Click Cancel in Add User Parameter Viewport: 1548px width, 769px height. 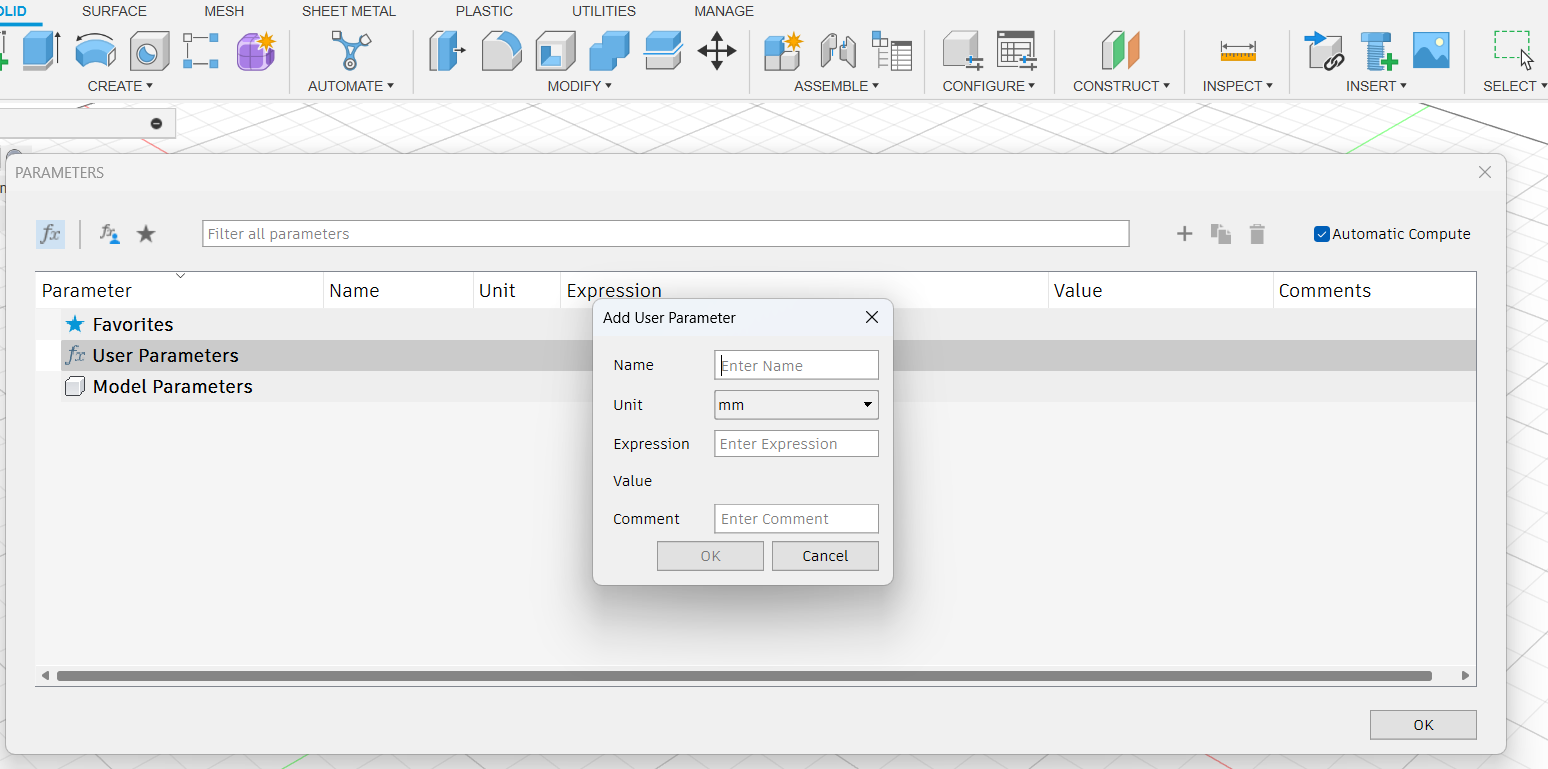825,556
